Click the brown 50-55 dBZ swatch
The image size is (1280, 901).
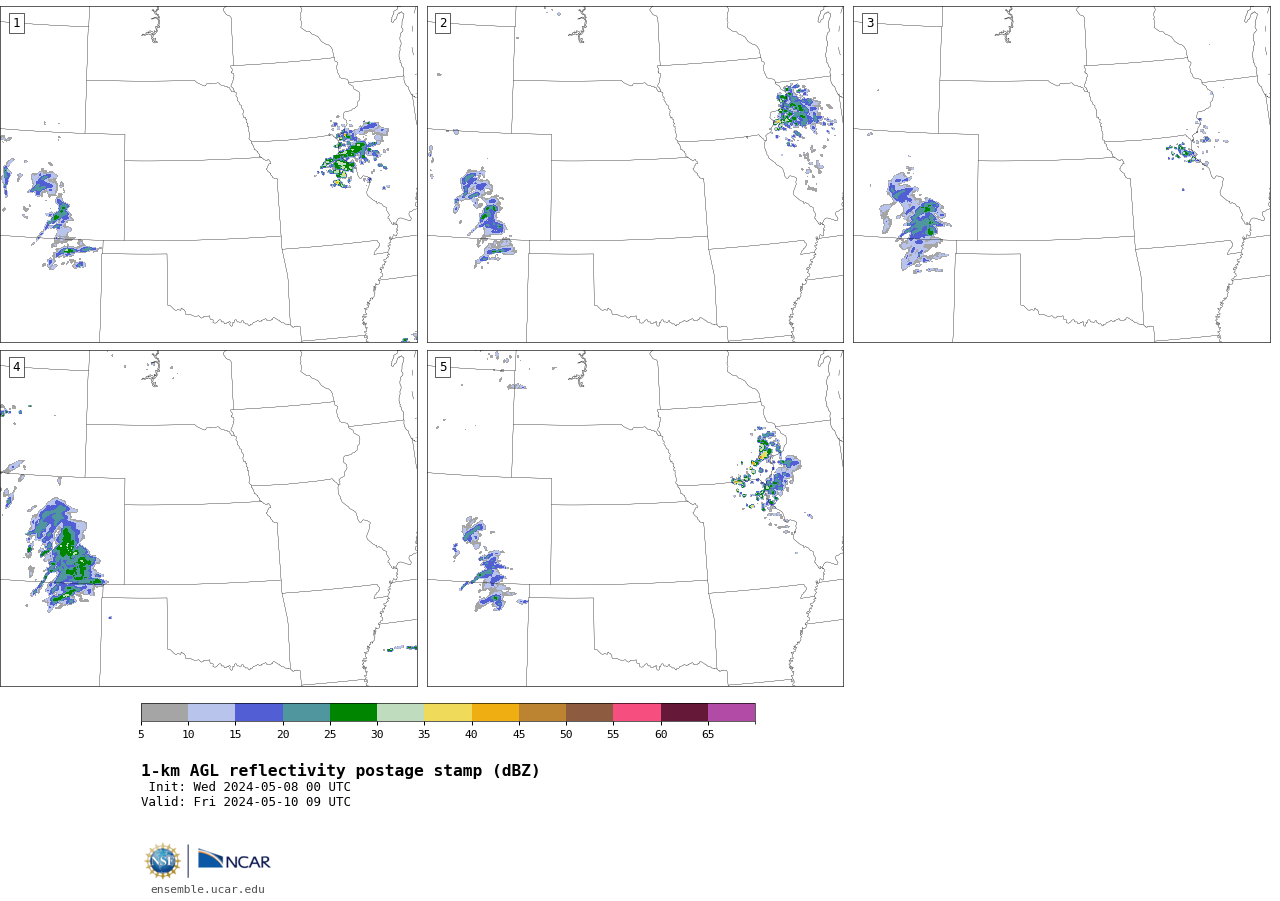tap(589, 713)
